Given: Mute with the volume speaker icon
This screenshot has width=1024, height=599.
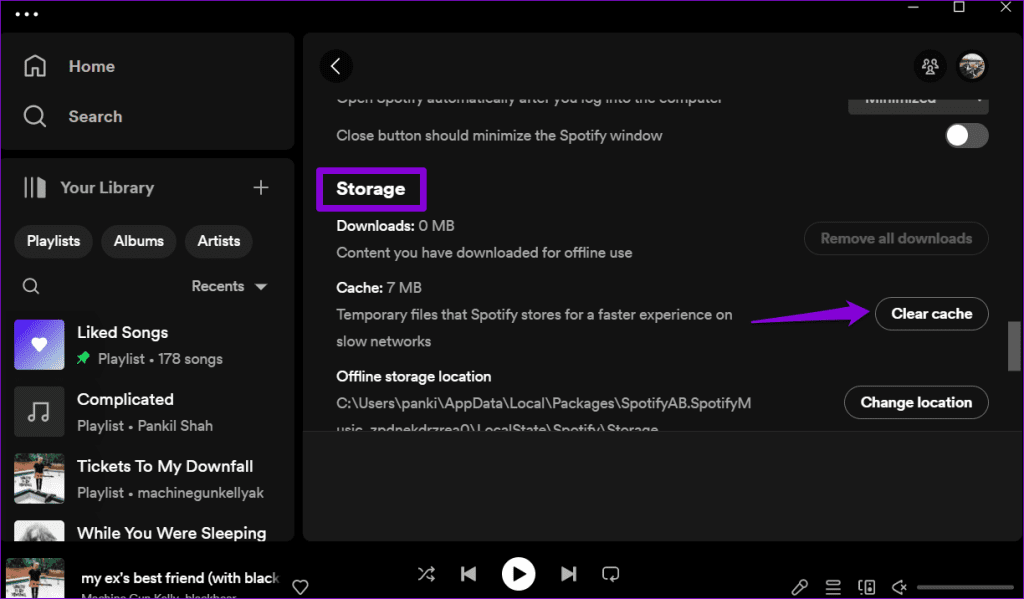Looking at the screenshot, I should tap(899, 587).
